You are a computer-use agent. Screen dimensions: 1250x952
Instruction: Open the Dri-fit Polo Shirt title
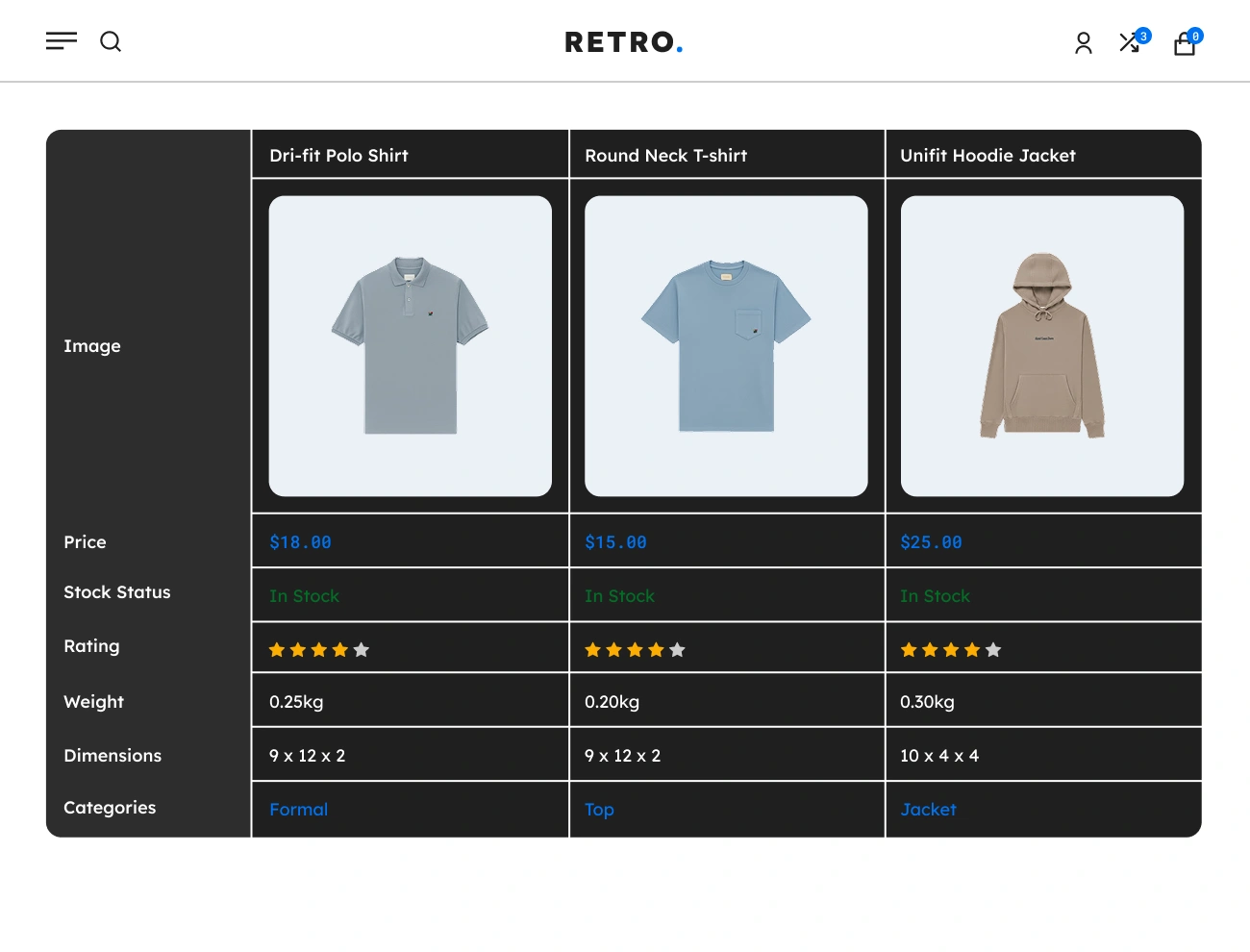click(338, 156)
